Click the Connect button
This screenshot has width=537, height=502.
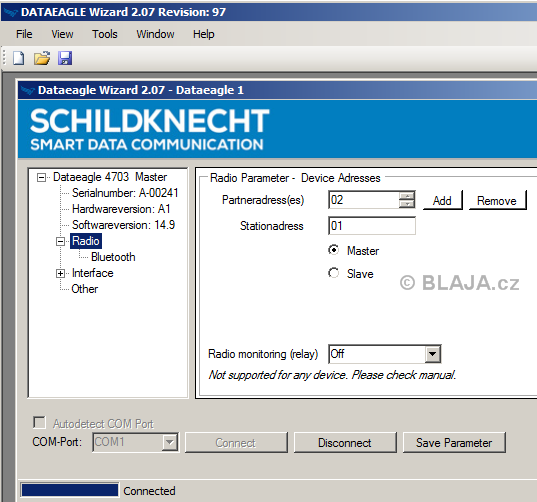236,443
